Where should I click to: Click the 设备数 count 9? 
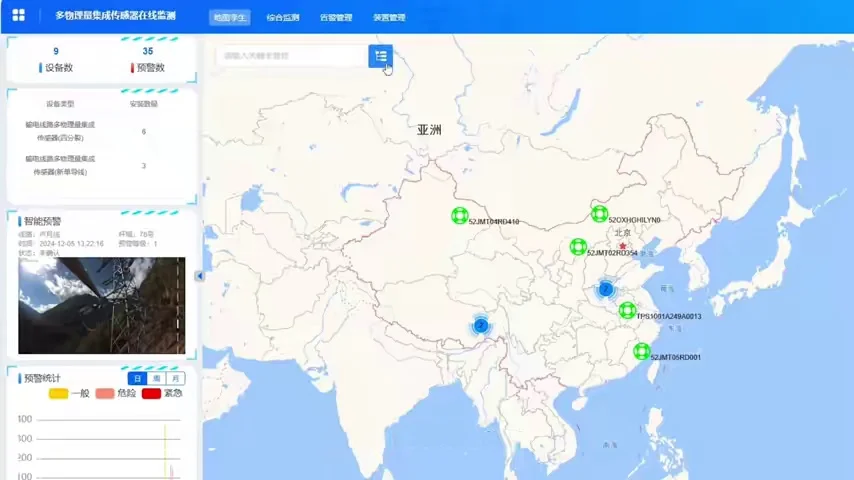tap(56, 51)
